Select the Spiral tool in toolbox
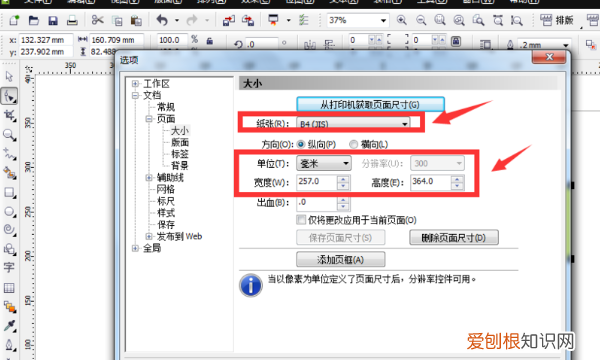The width and height of the screenshot is (600, 360). pyautogui.click(x=9, y=230)
